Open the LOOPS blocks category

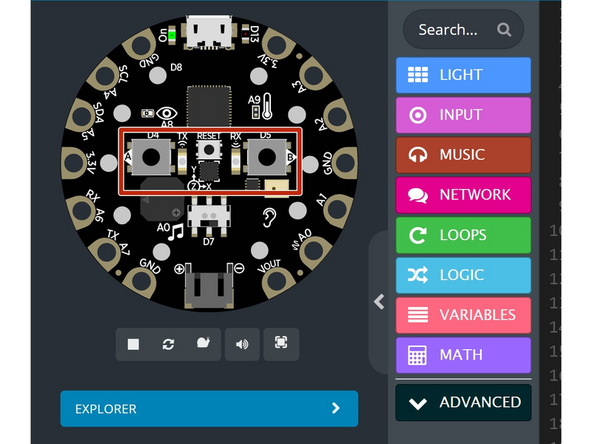click(463, 235)
